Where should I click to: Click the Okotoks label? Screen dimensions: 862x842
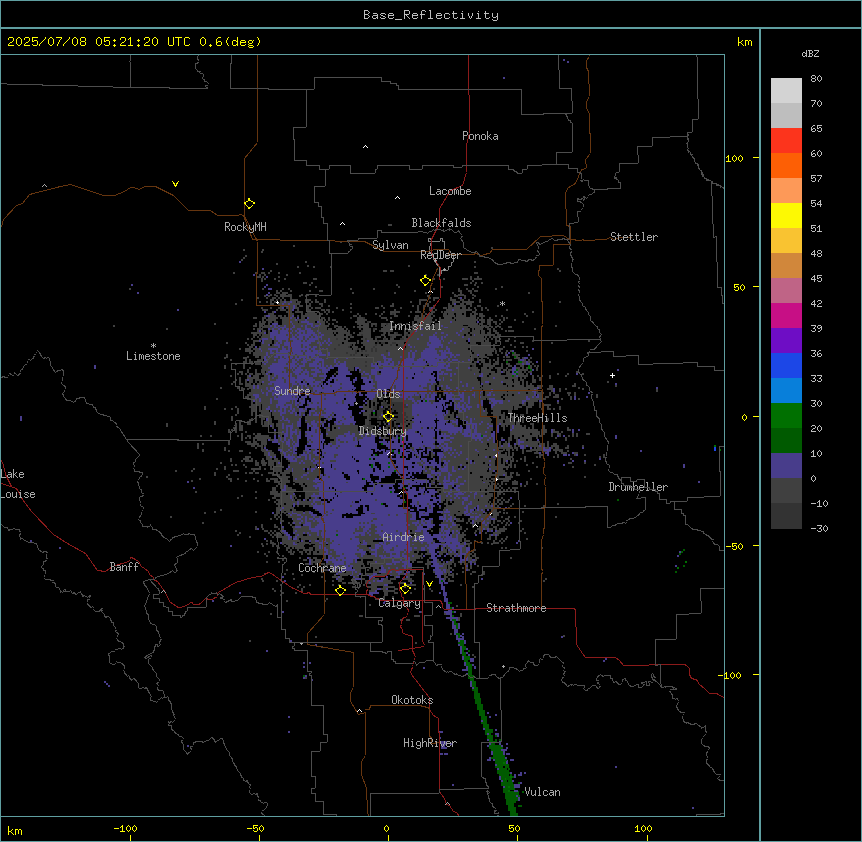click(412, 700)
